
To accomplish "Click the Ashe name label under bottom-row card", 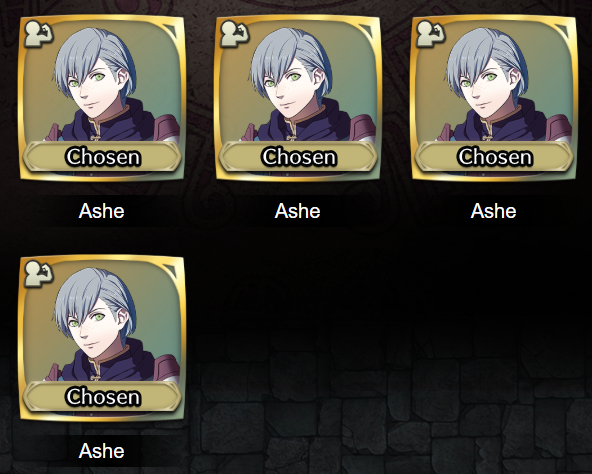I will point(102,451).
